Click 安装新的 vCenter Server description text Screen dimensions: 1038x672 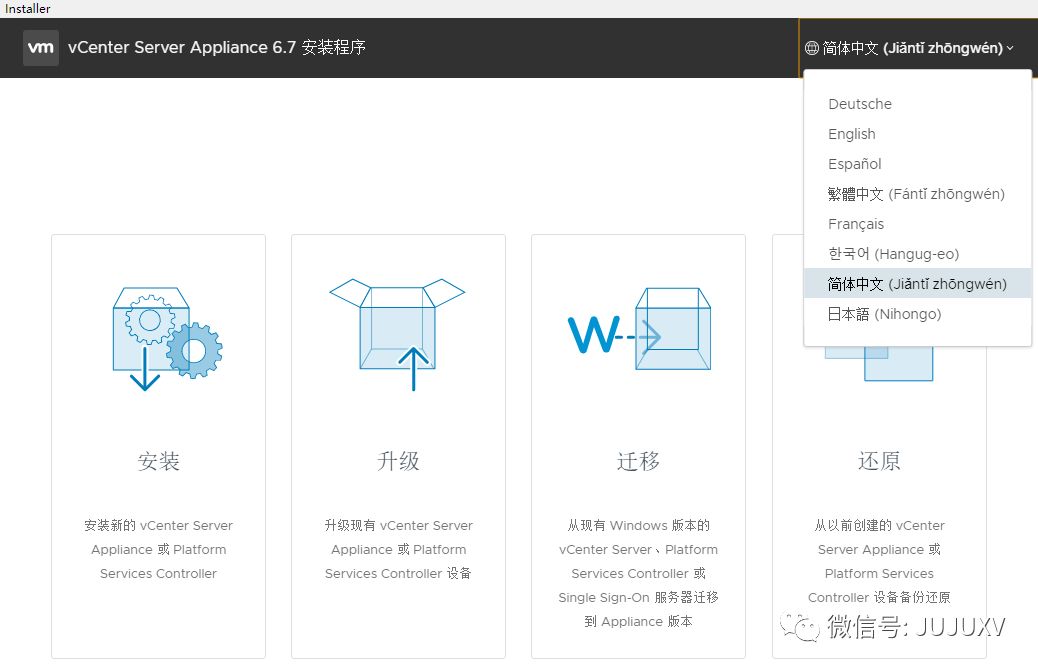(158, 550)
